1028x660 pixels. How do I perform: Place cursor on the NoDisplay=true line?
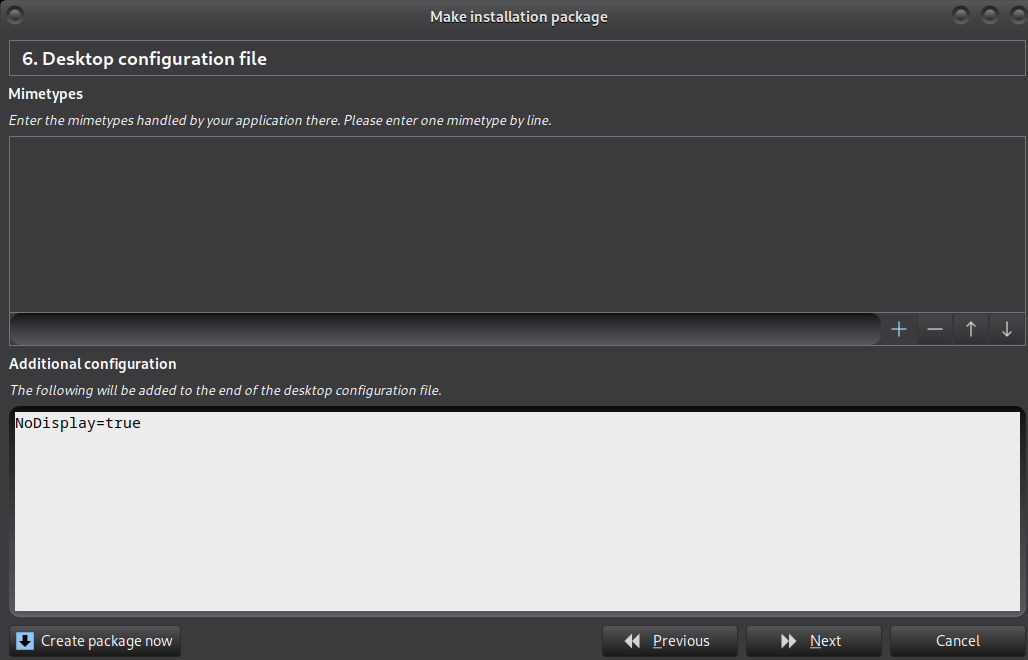tap(78, 424)
